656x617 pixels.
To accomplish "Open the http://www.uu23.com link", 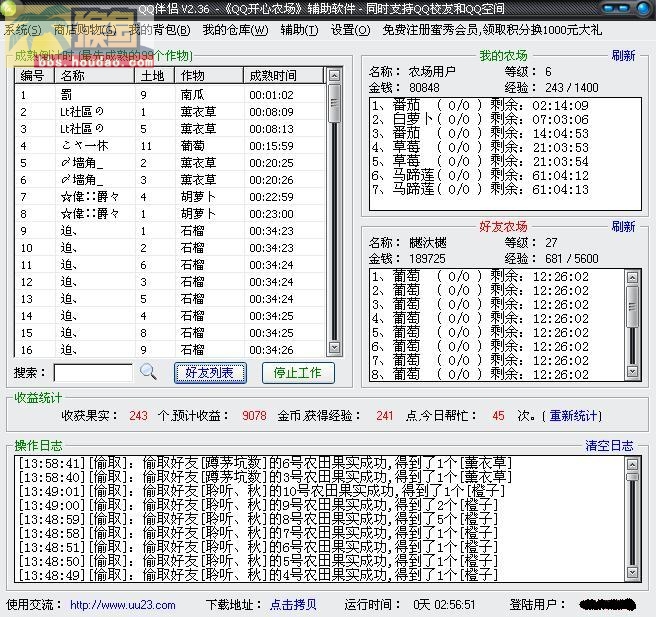I will pos(123,605).
